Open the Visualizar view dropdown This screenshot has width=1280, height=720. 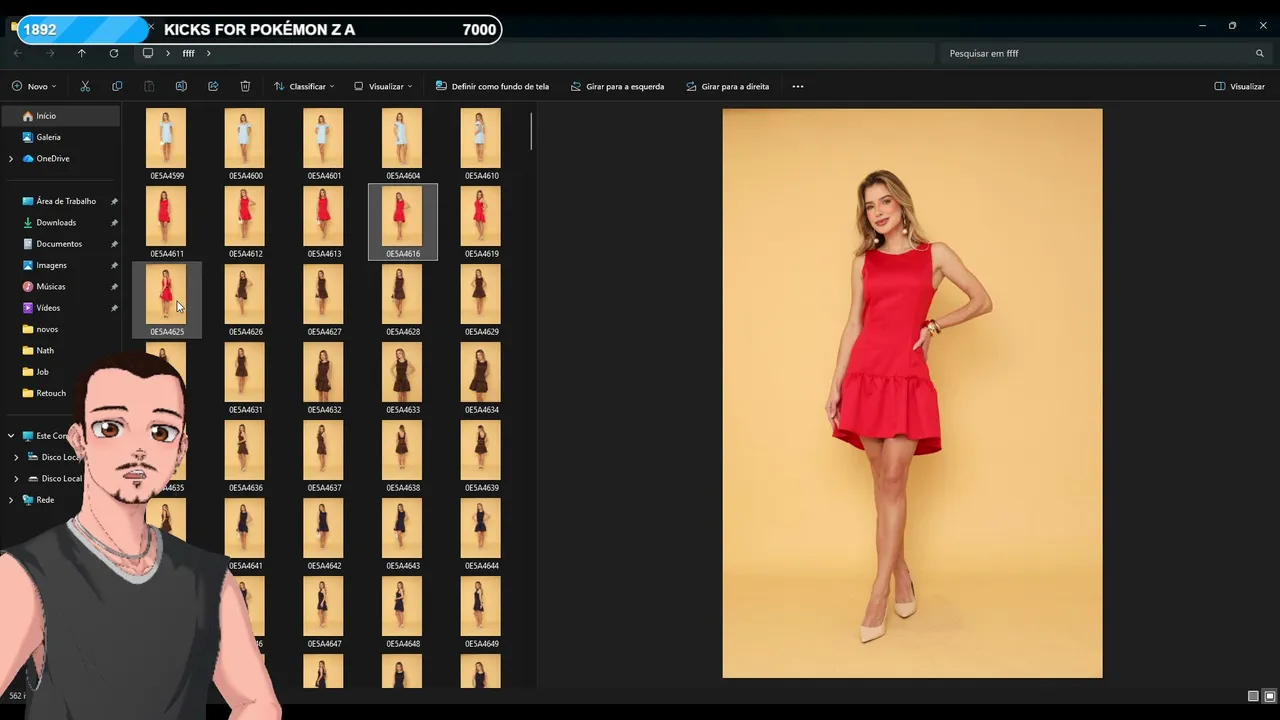pyautogui.click(x=383, y=86)
